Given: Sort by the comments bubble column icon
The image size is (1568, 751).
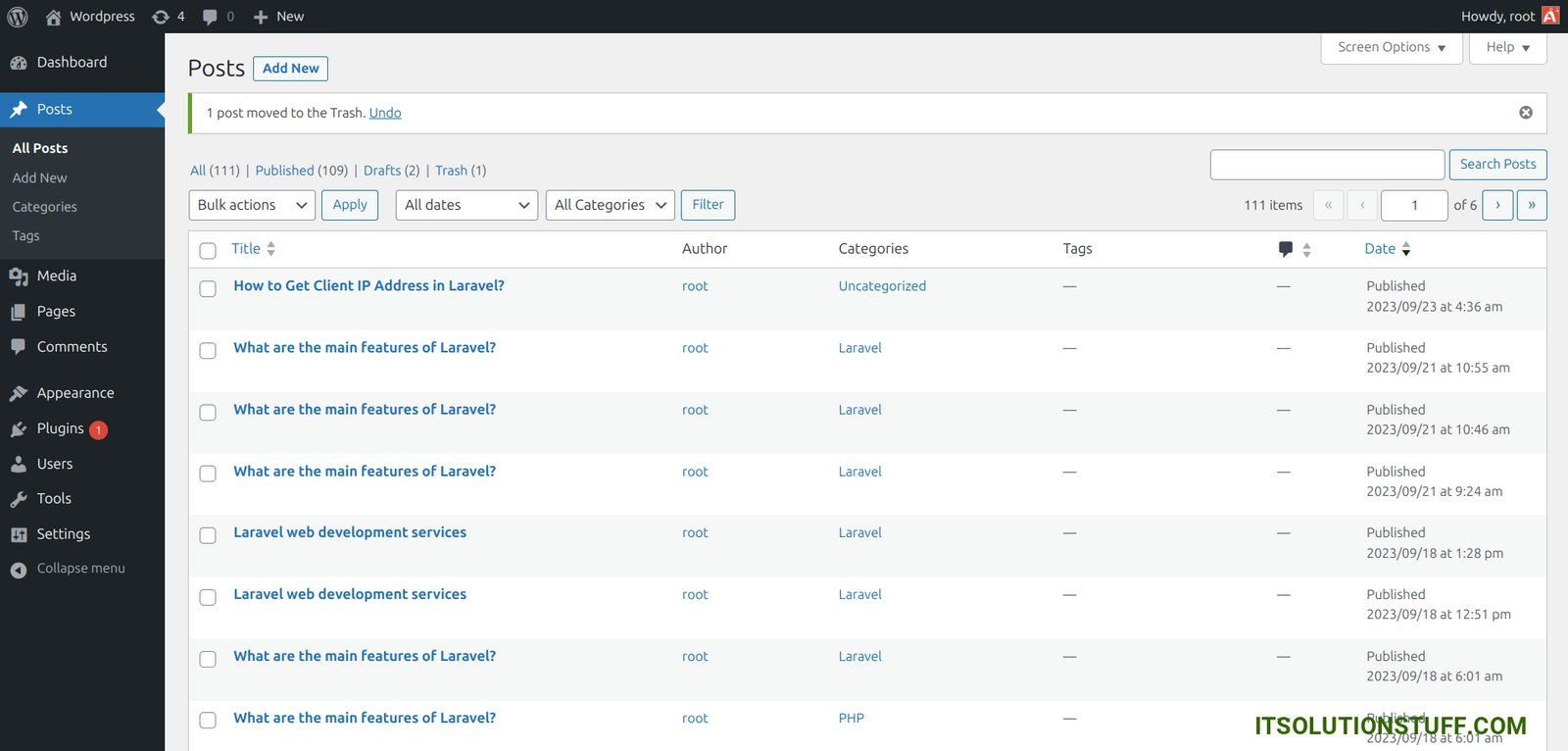Looking at the screenshot, I should pos(1286,249).
